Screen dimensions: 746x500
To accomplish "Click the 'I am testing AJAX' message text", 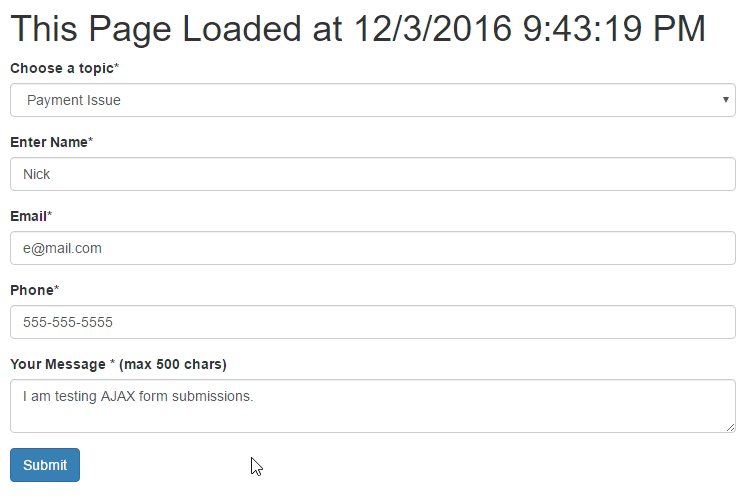I will 138,396.
